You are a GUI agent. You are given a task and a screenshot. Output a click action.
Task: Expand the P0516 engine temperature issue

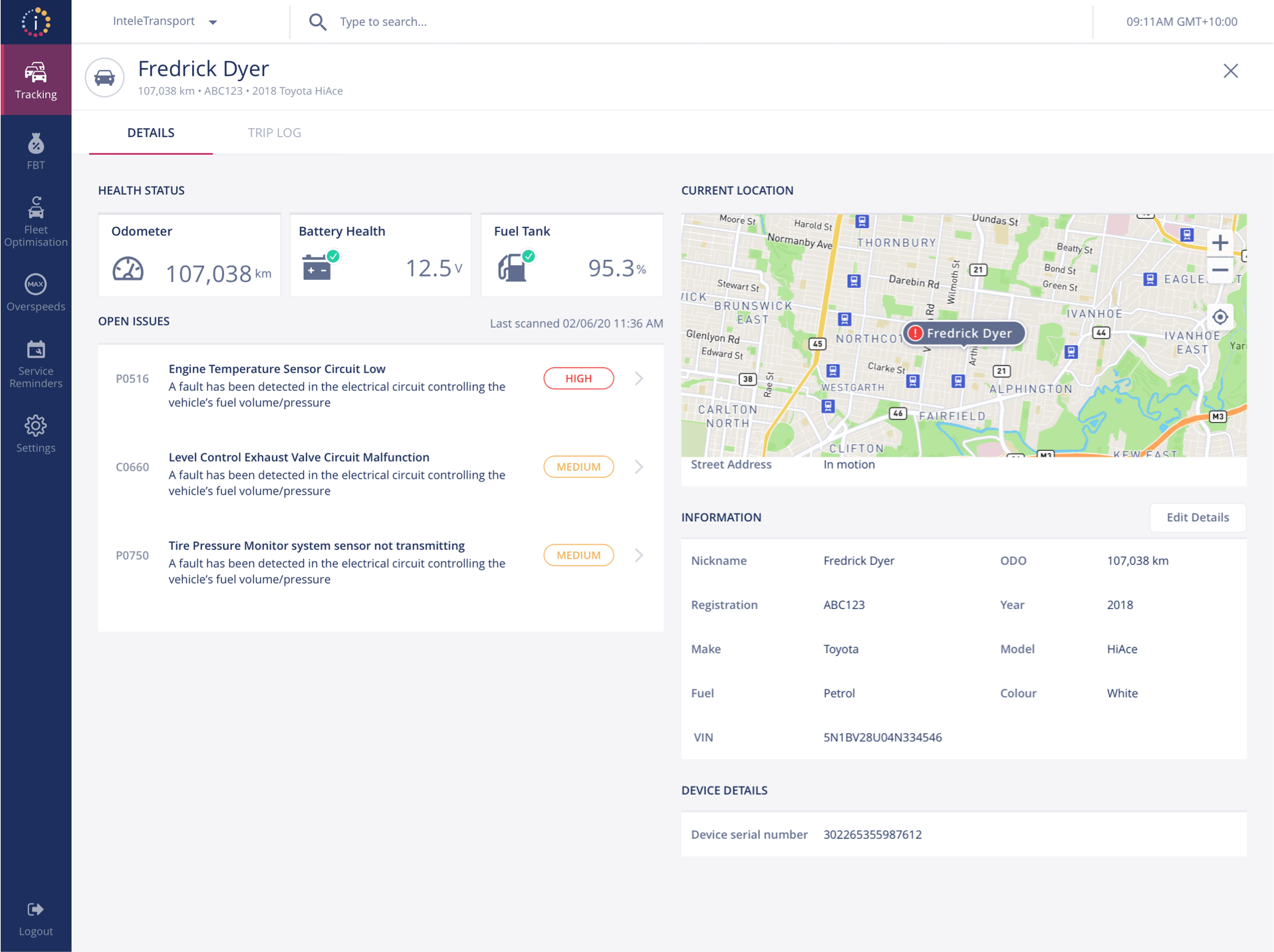pyautogui.click(x=638, y=378)
